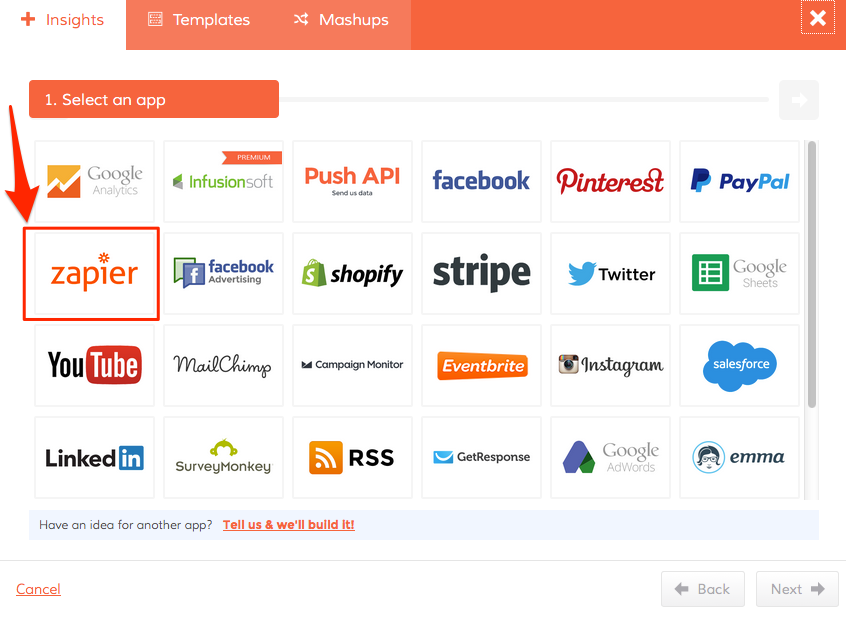Choose the YouTube app tile
The width and height of the screenshot is (846, 617).
(94, 365)
